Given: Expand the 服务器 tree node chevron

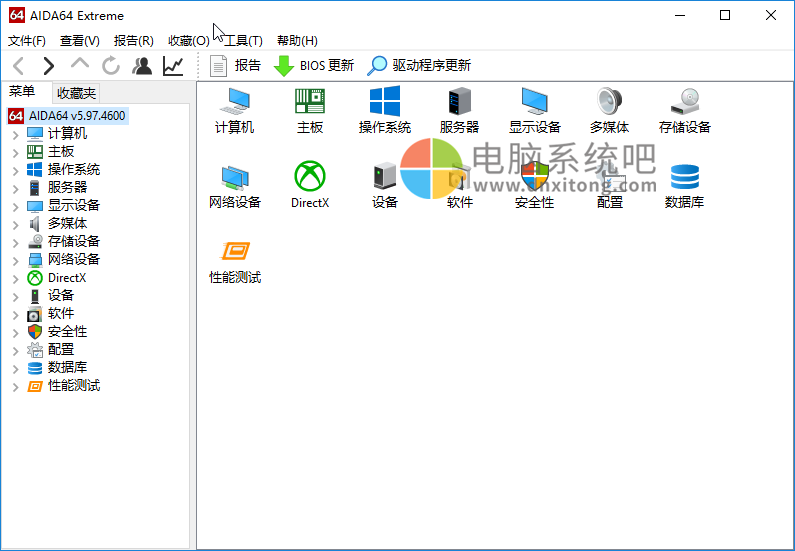Looking at the screenshot, I should [x=16, y=189].
